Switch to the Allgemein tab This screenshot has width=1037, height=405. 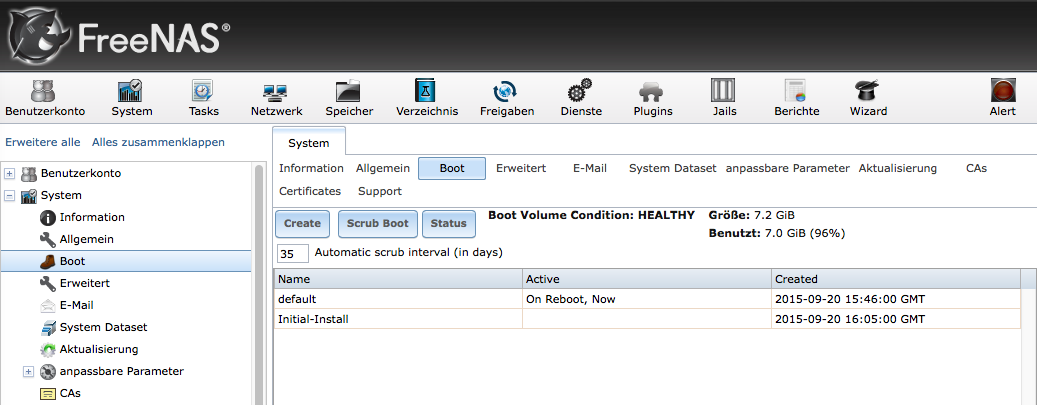tap(383, 168)
